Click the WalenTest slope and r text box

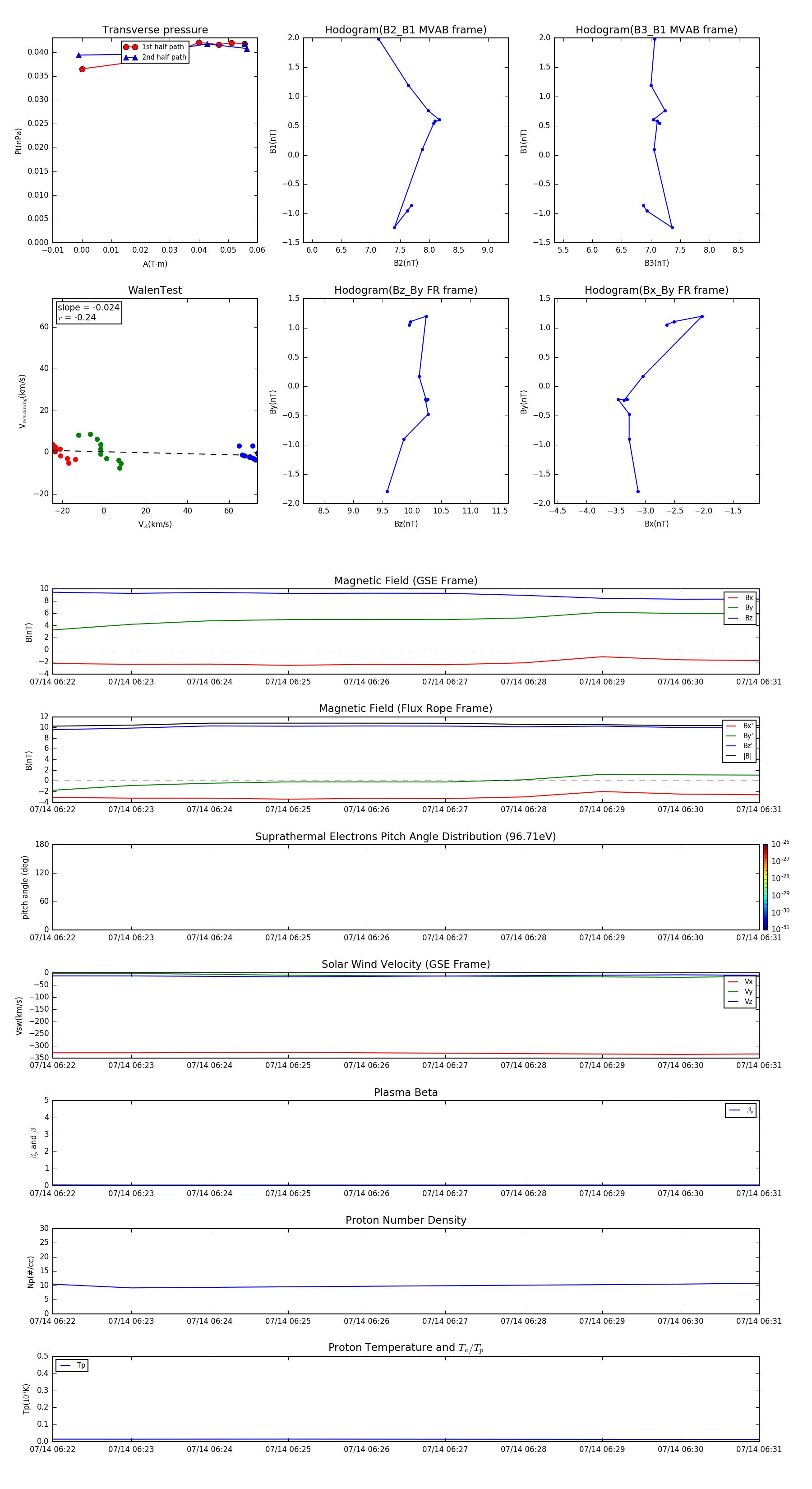[88, 313]
